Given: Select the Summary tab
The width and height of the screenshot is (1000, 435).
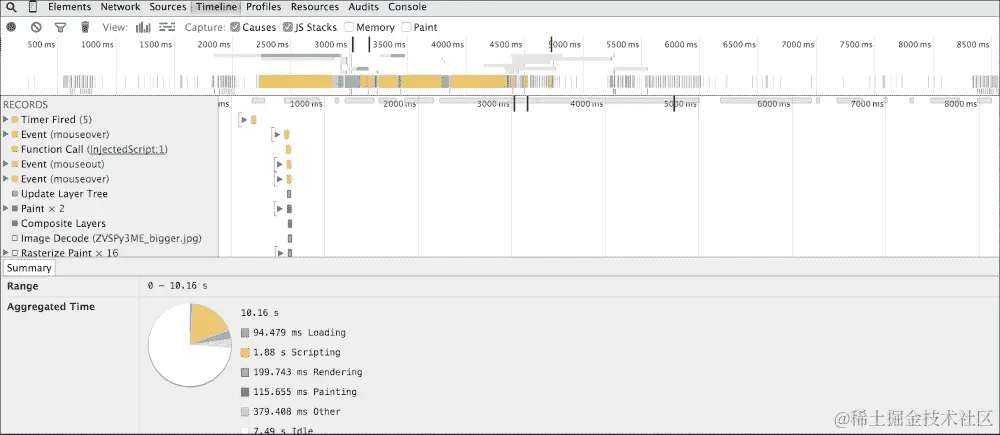Looking at the screenshot, I should 29,268.
